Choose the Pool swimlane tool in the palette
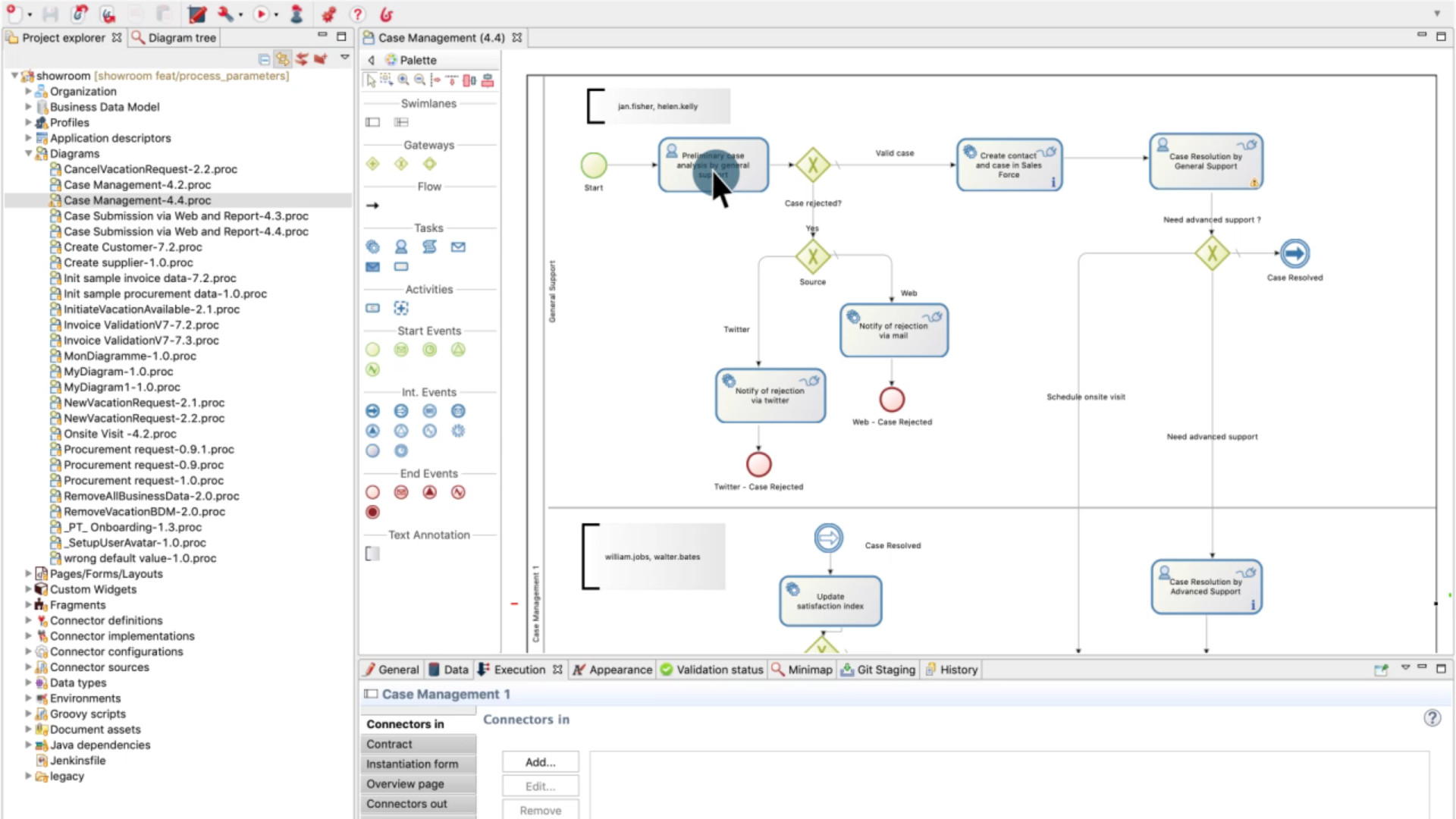 pyautogui.click(x=372, y=122)
